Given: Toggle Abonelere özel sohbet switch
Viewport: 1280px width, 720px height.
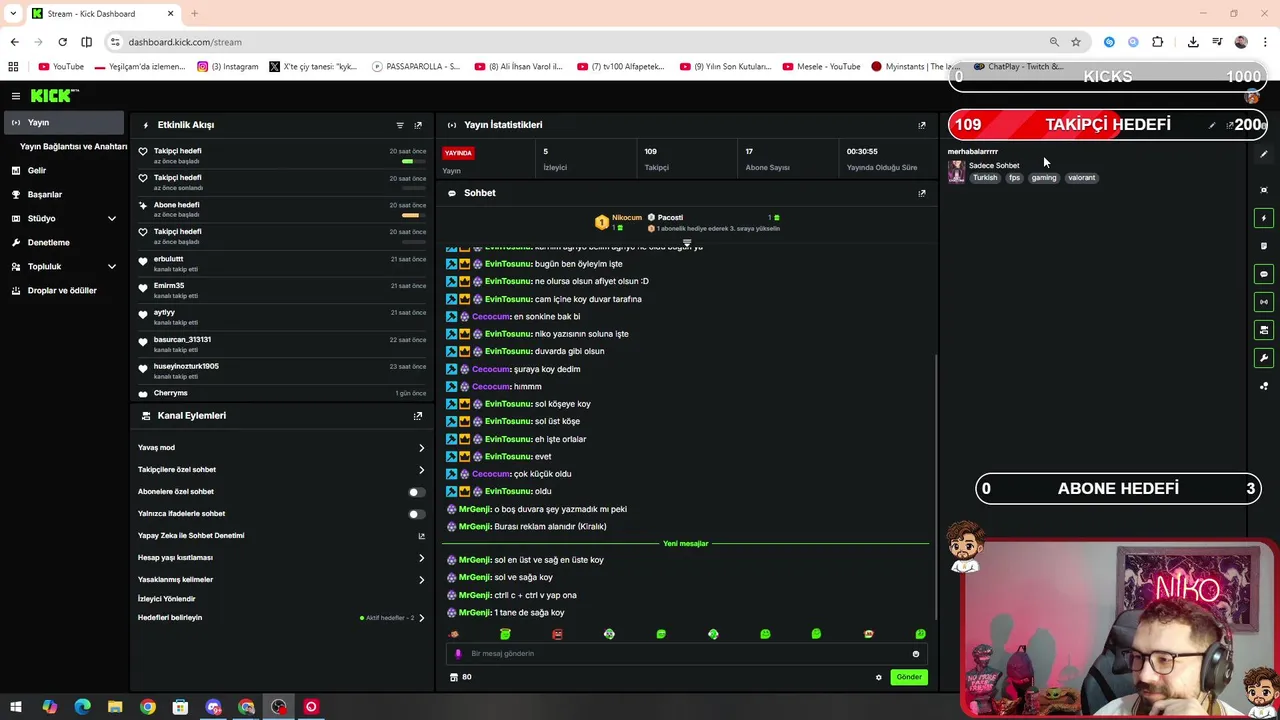Looking at the screenshot, I should [x=416, y=492].
